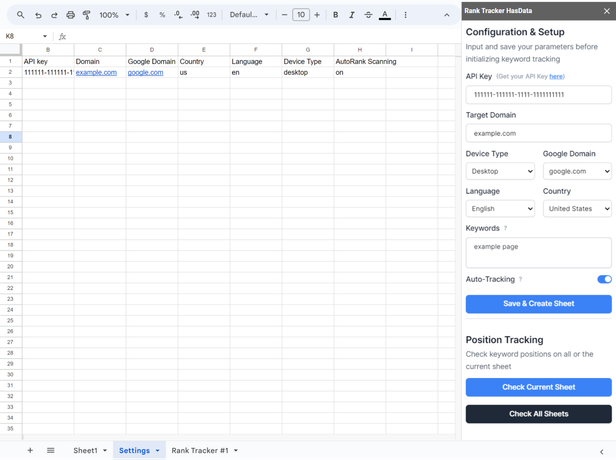Switch to the Rank Tracker #1 tab
This screenshot has width=616, height=460.
point(200,451)
